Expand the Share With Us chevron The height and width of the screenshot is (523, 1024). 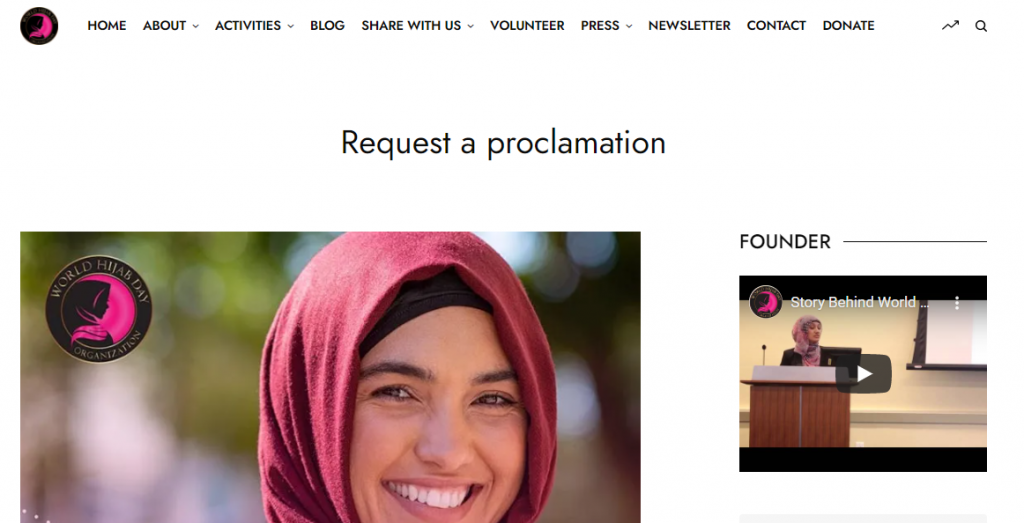470,26
